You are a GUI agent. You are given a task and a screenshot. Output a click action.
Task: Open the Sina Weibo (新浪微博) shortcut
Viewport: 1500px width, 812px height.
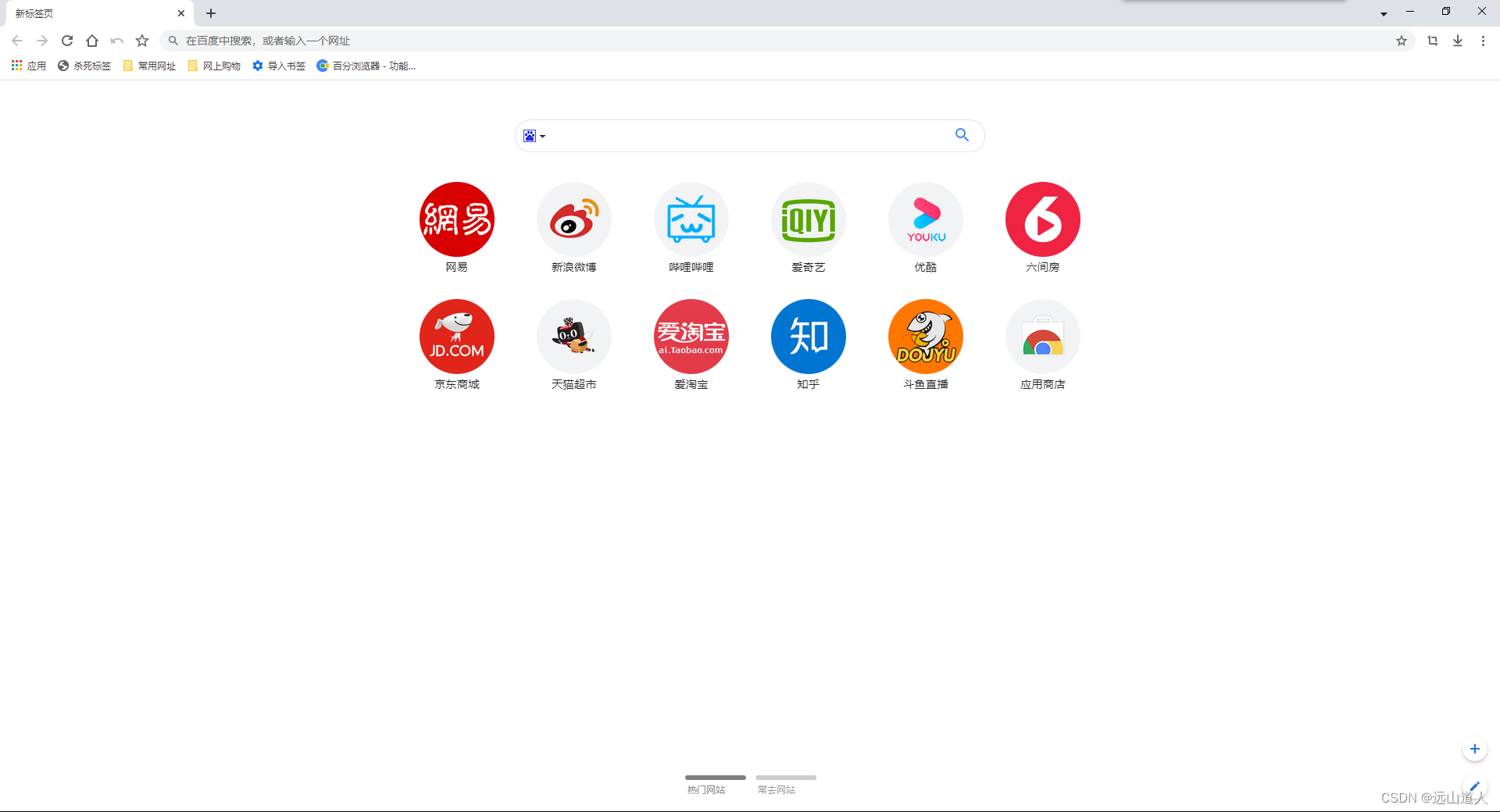pyautogui.click(x=574, y=219)
